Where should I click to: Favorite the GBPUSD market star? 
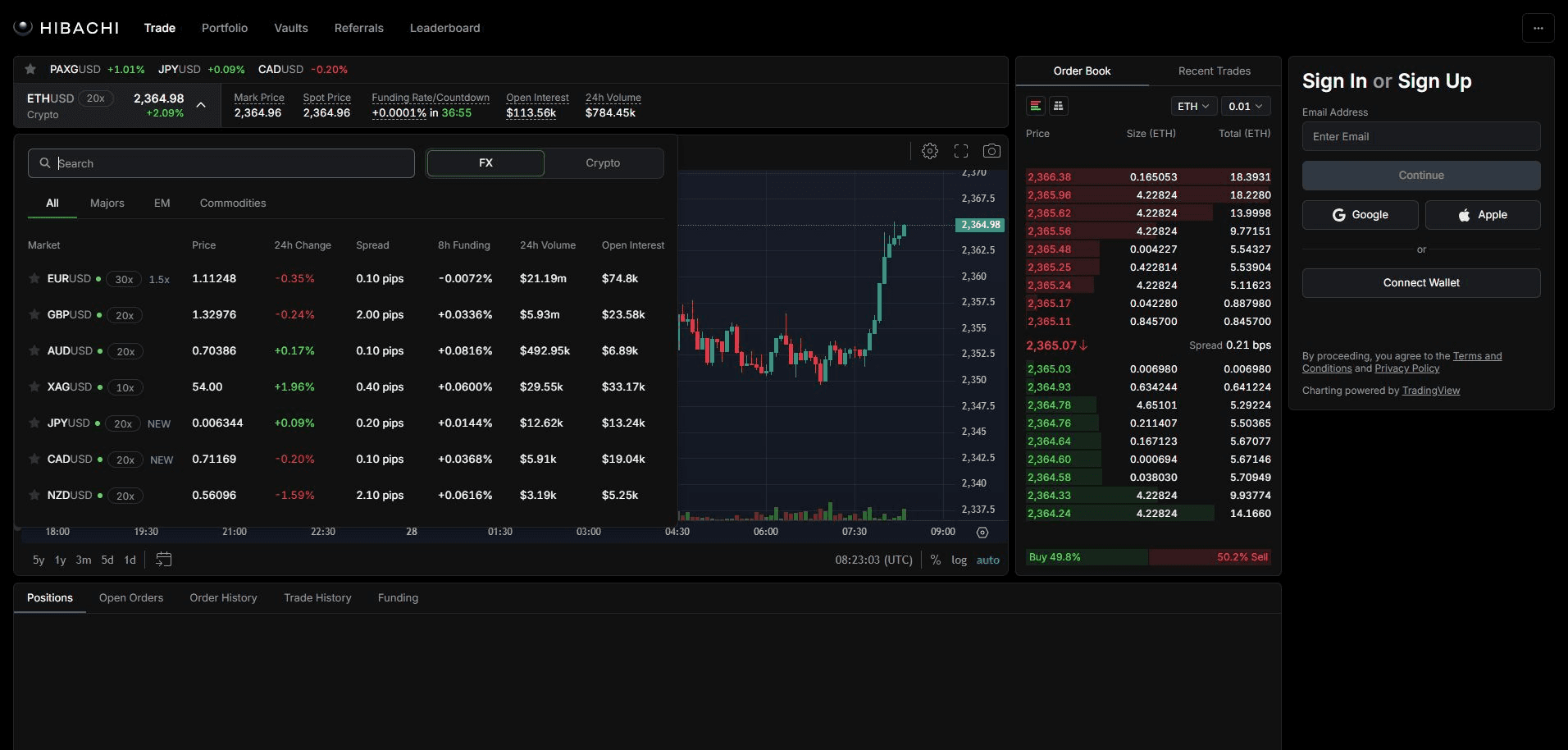34,315
